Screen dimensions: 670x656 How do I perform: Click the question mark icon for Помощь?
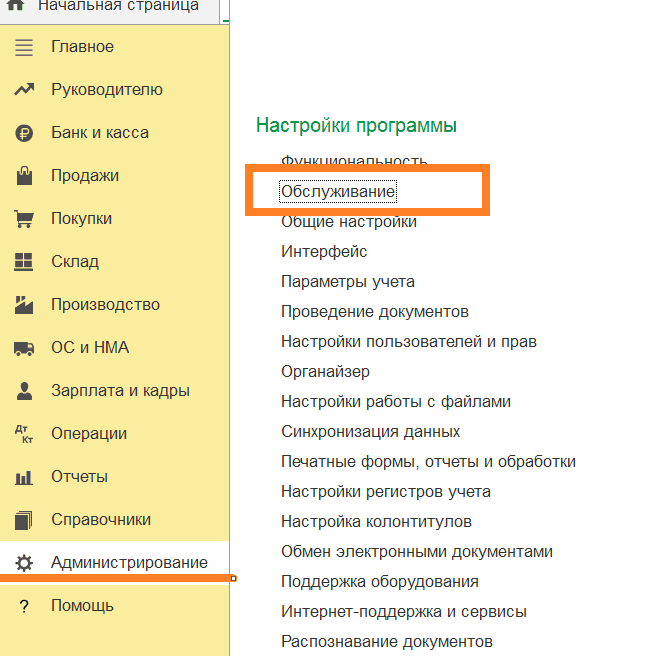tap(24, 606)
